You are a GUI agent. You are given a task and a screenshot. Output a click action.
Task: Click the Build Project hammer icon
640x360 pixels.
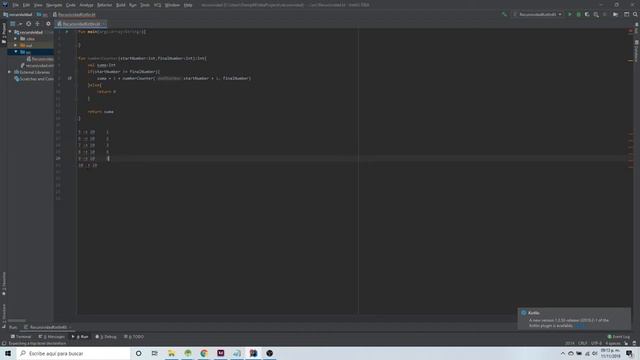[x=504, y=14]
